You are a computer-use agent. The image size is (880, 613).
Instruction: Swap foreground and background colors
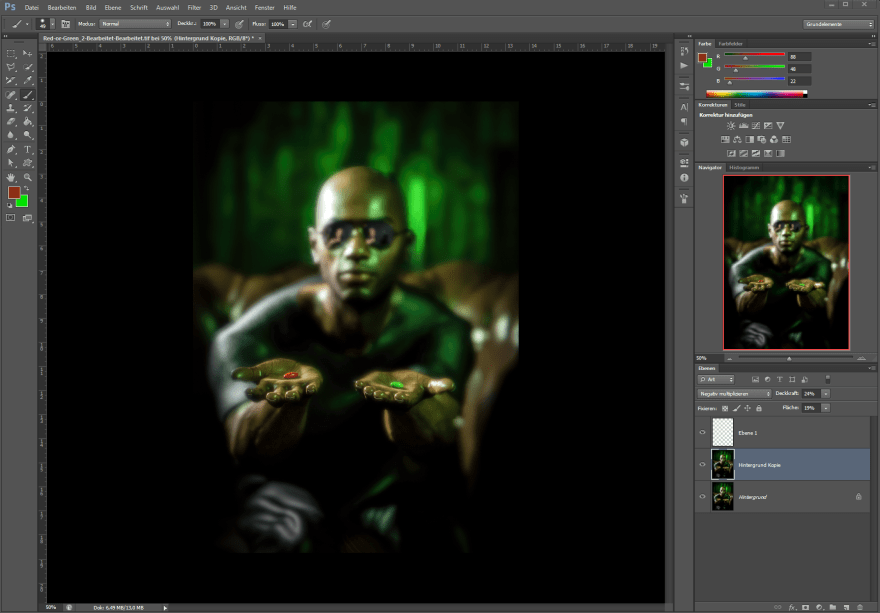[26, 189]
